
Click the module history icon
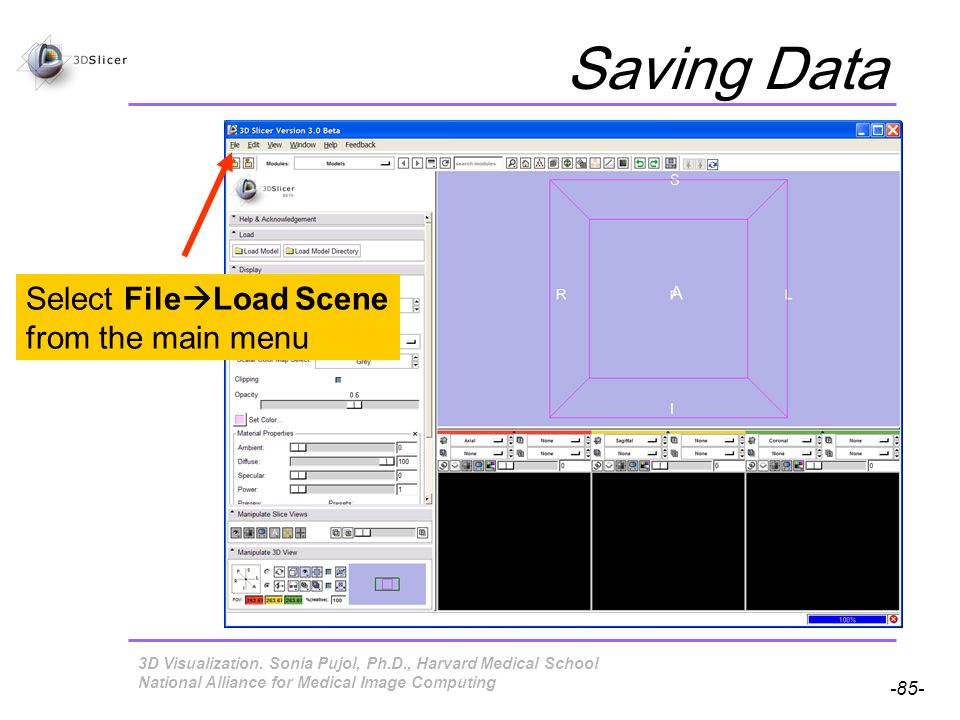431,163
